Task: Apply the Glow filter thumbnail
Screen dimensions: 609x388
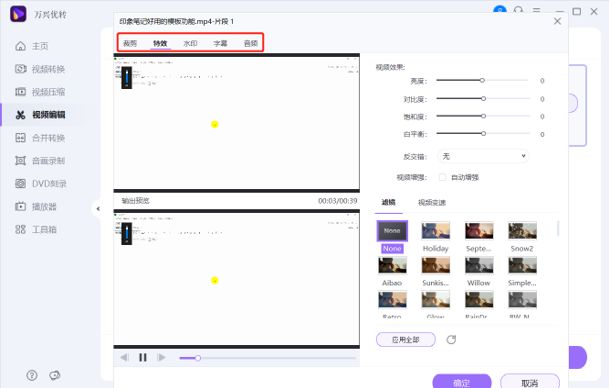Action: pyautogui.click(x=435, y=300)
